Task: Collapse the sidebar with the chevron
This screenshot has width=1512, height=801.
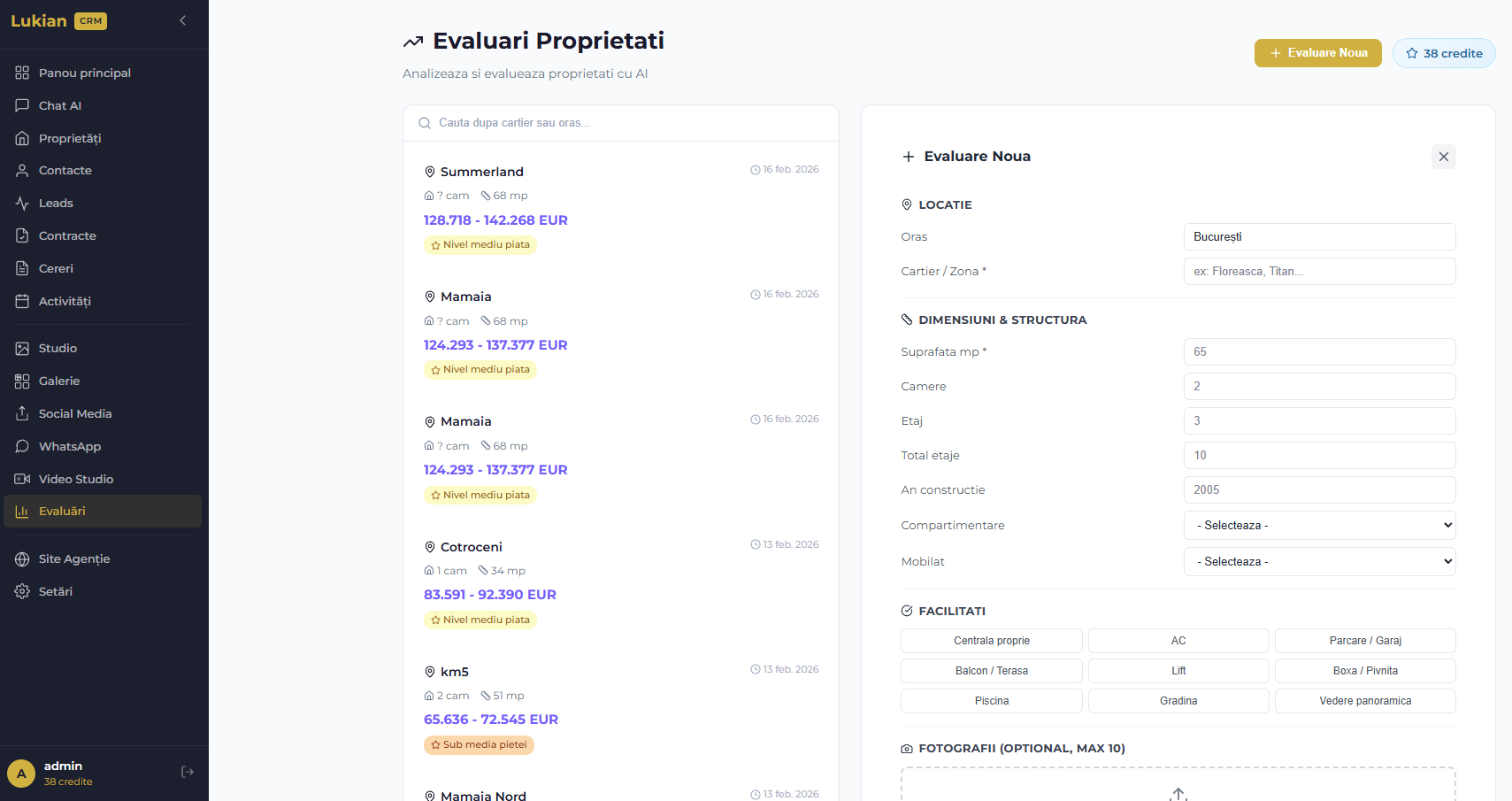Action: [183, 20]
